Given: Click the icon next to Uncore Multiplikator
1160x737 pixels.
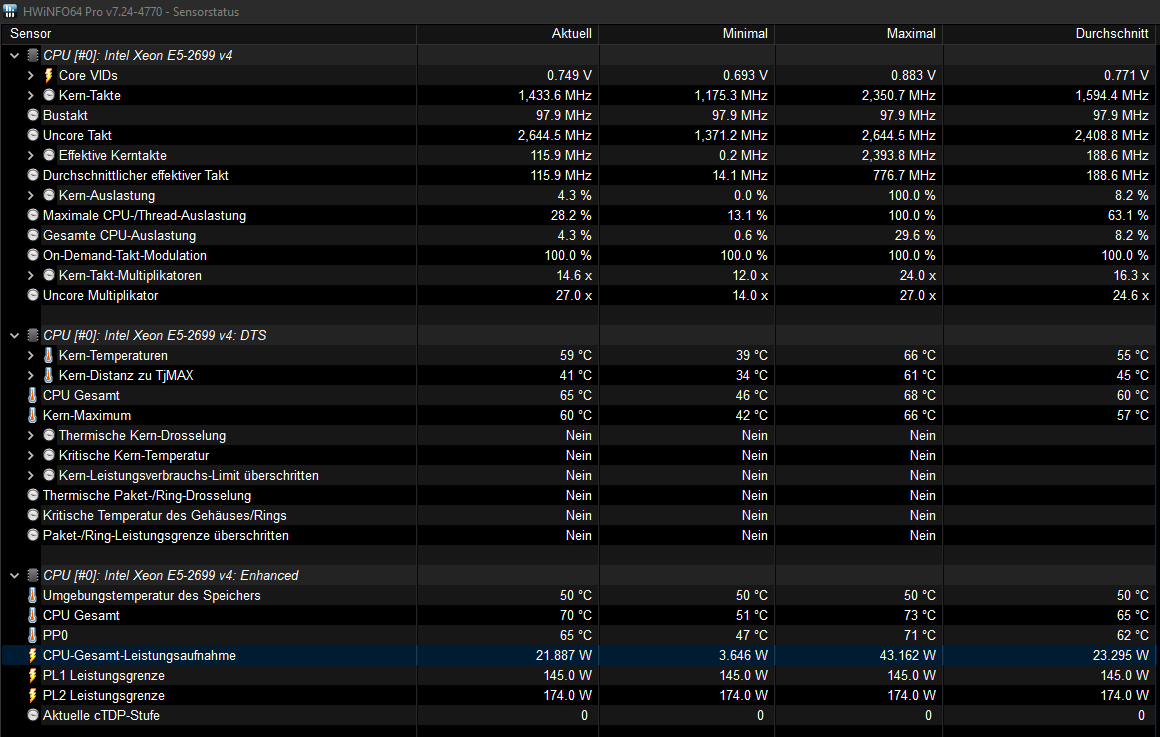Looking at the screenshot, I should click(x=33, y=295).
